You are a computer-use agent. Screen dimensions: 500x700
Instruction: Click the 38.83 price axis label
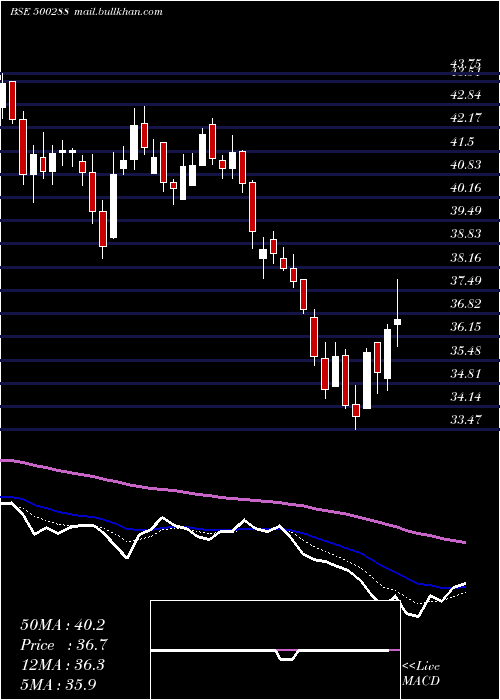click(x=466, y=234)
